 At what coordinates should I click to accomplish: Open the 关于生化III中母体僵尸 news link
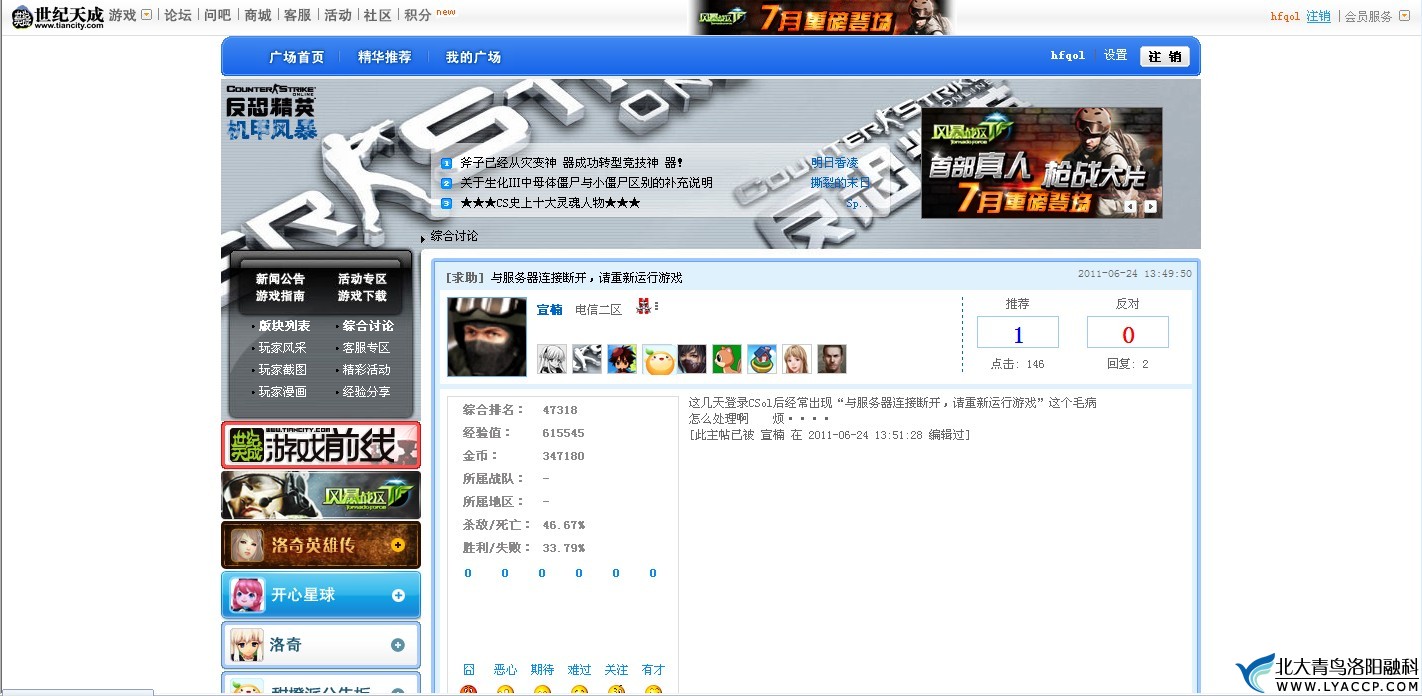[586, 183]
